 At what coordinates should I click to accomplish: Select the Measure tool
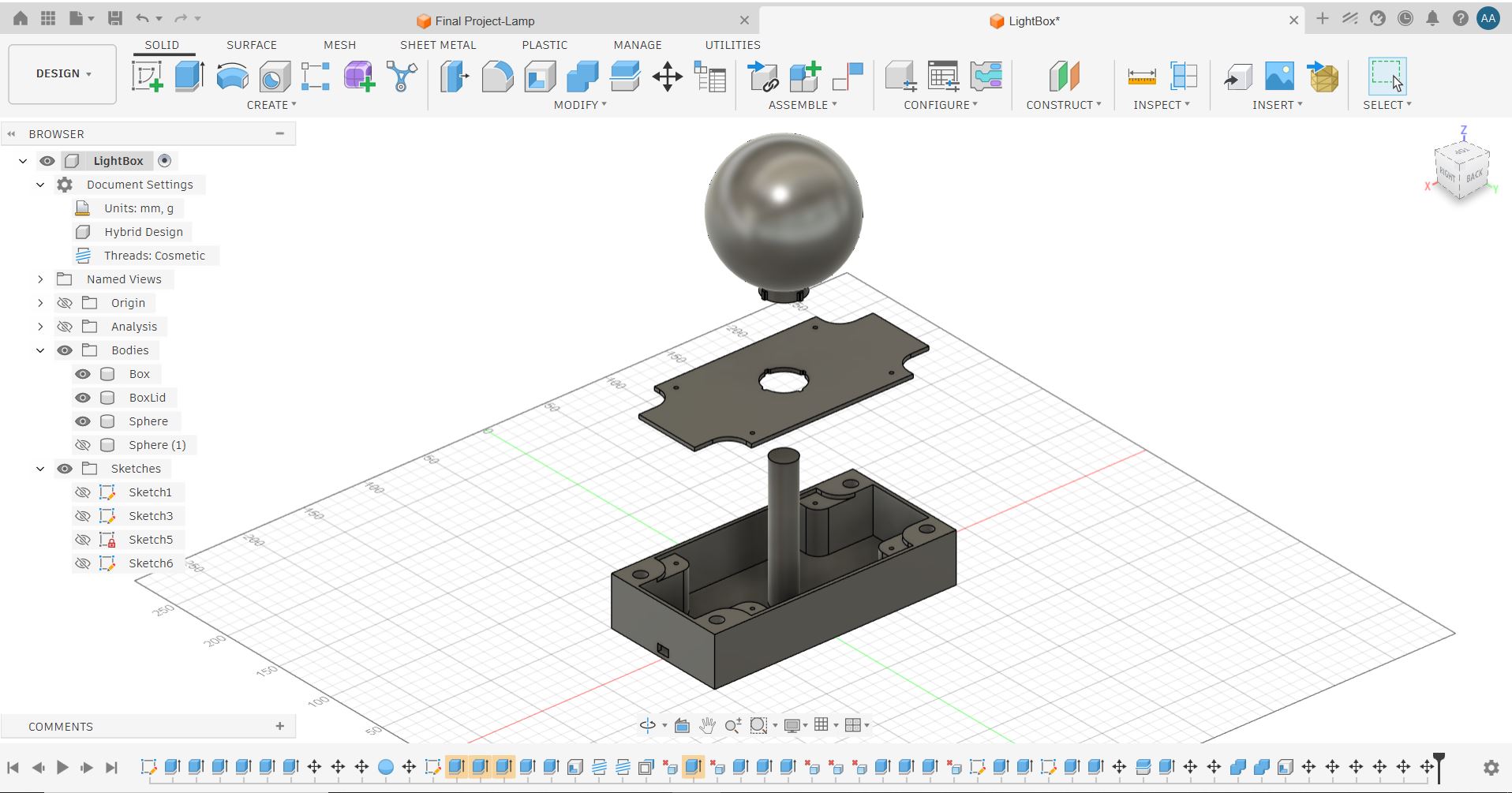pyautogui.click(x=1142, y=77)
